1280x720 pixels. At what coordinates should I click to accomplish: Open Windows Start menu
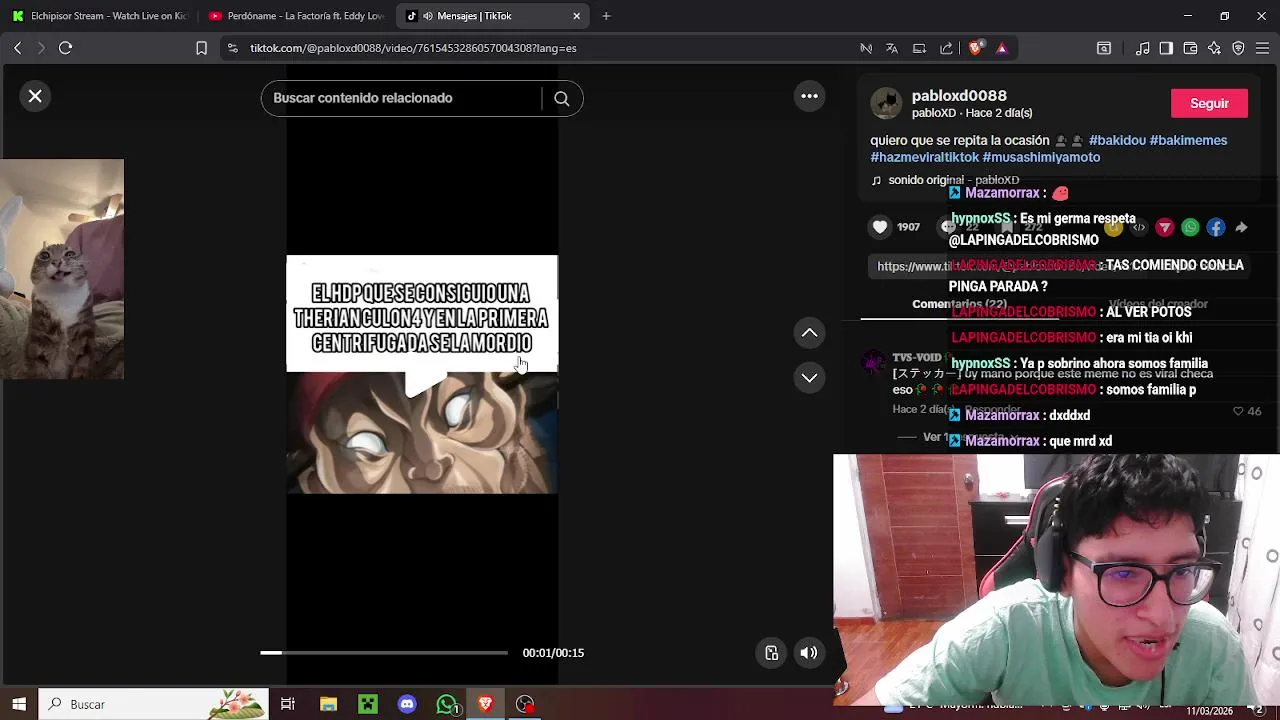click(19, 704)
